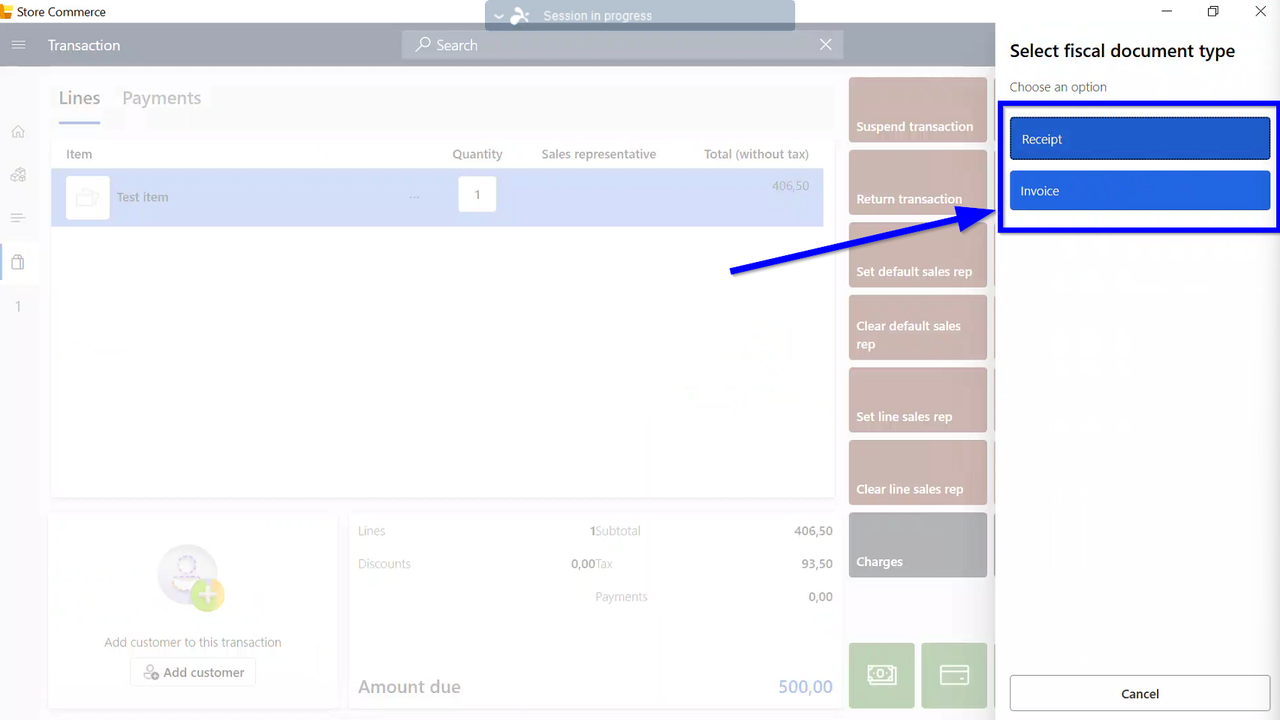The width and height of the screenshot is (1280, 720).
Task: Click Clear line sales rep tile
Action: 918,473
